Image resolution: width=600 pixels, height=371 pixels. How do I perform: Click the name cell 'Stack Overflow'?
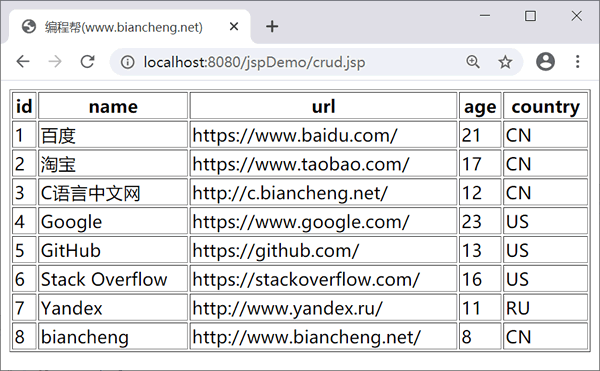[113, 278]
